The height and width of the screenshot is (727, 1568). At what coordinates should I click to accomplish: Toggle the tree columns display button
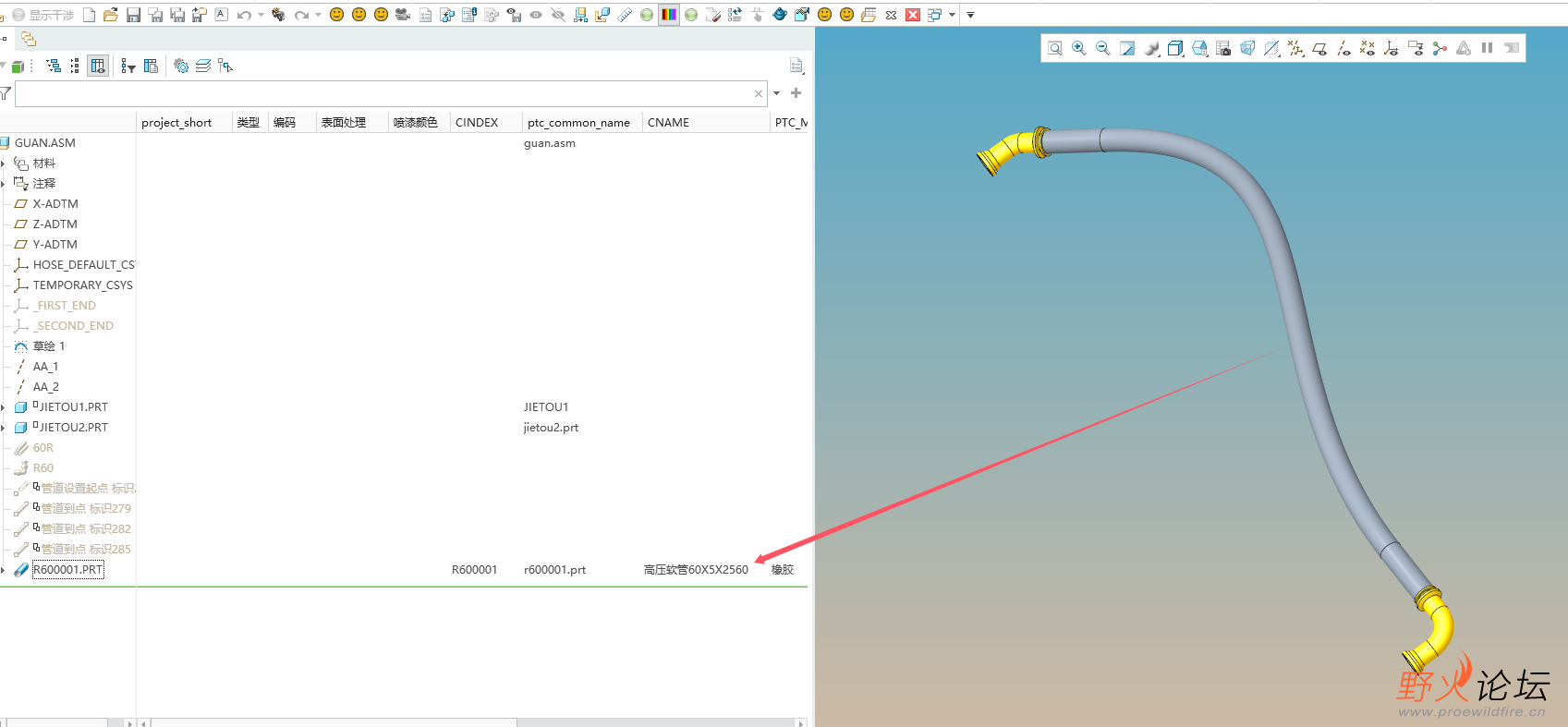(98, 66)
